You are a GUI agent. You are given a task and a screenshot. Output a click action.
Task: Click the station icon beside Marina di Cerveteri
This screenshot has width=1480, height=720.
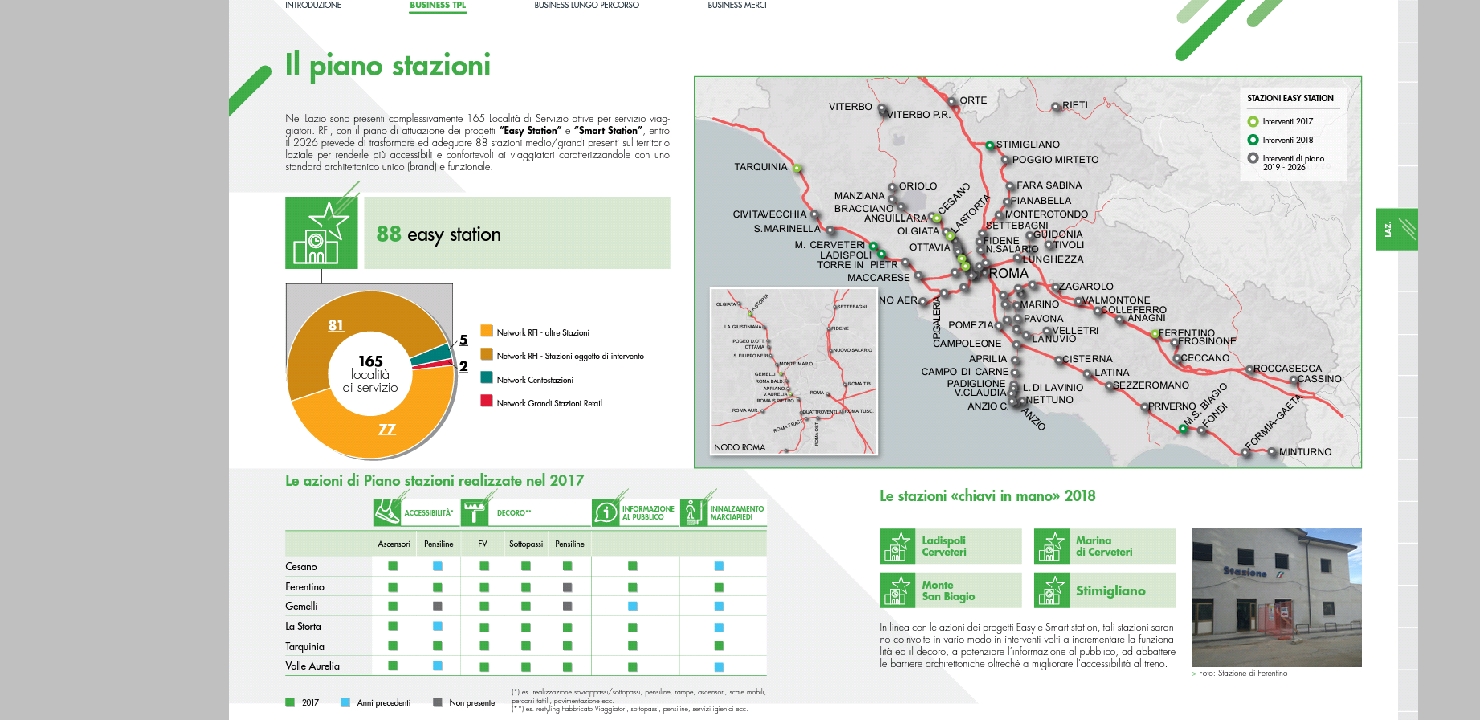(1051, 547)
